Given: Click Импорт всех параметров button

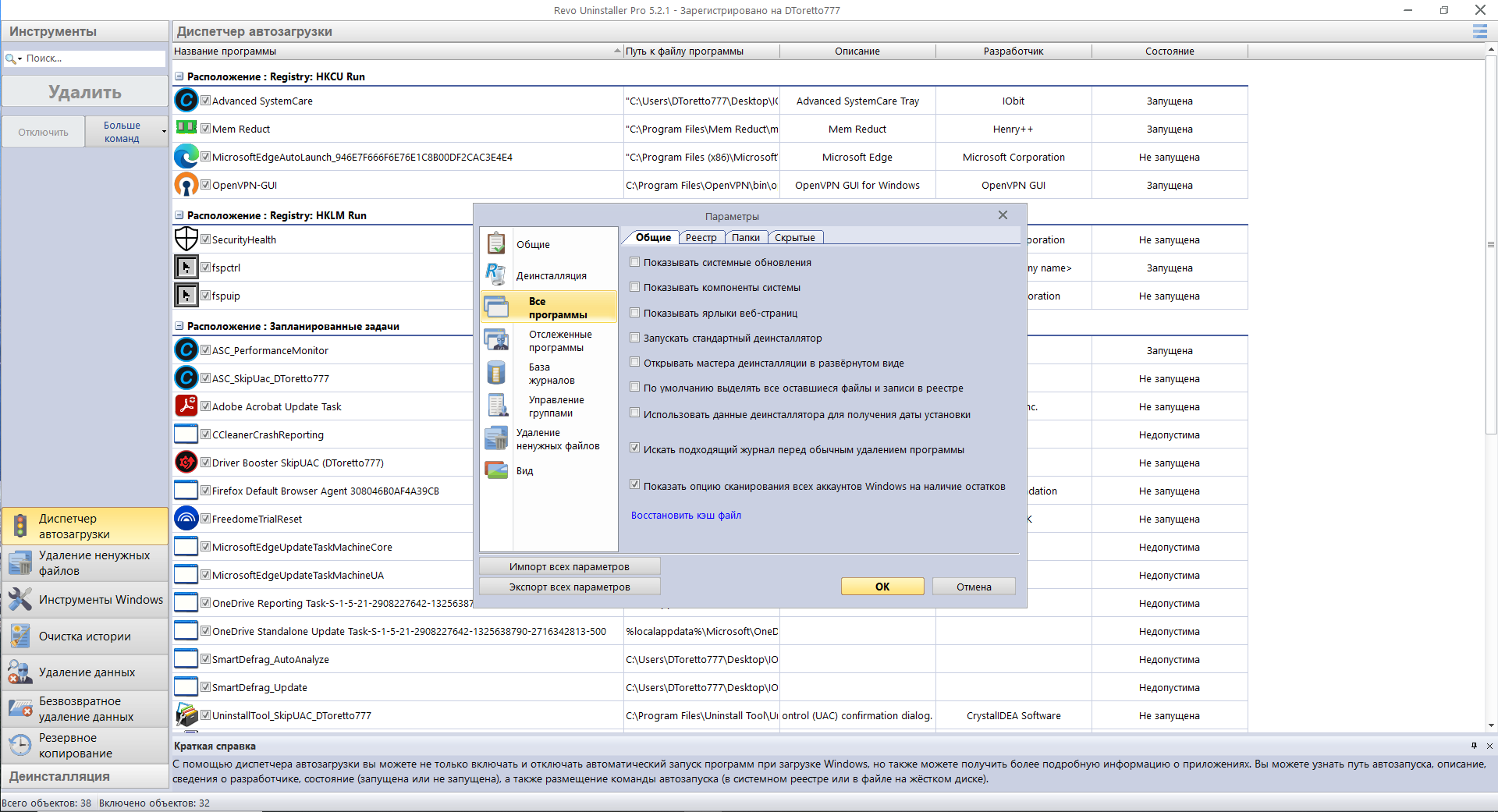Looking at the screenshot, I should (x=570, y=566).
